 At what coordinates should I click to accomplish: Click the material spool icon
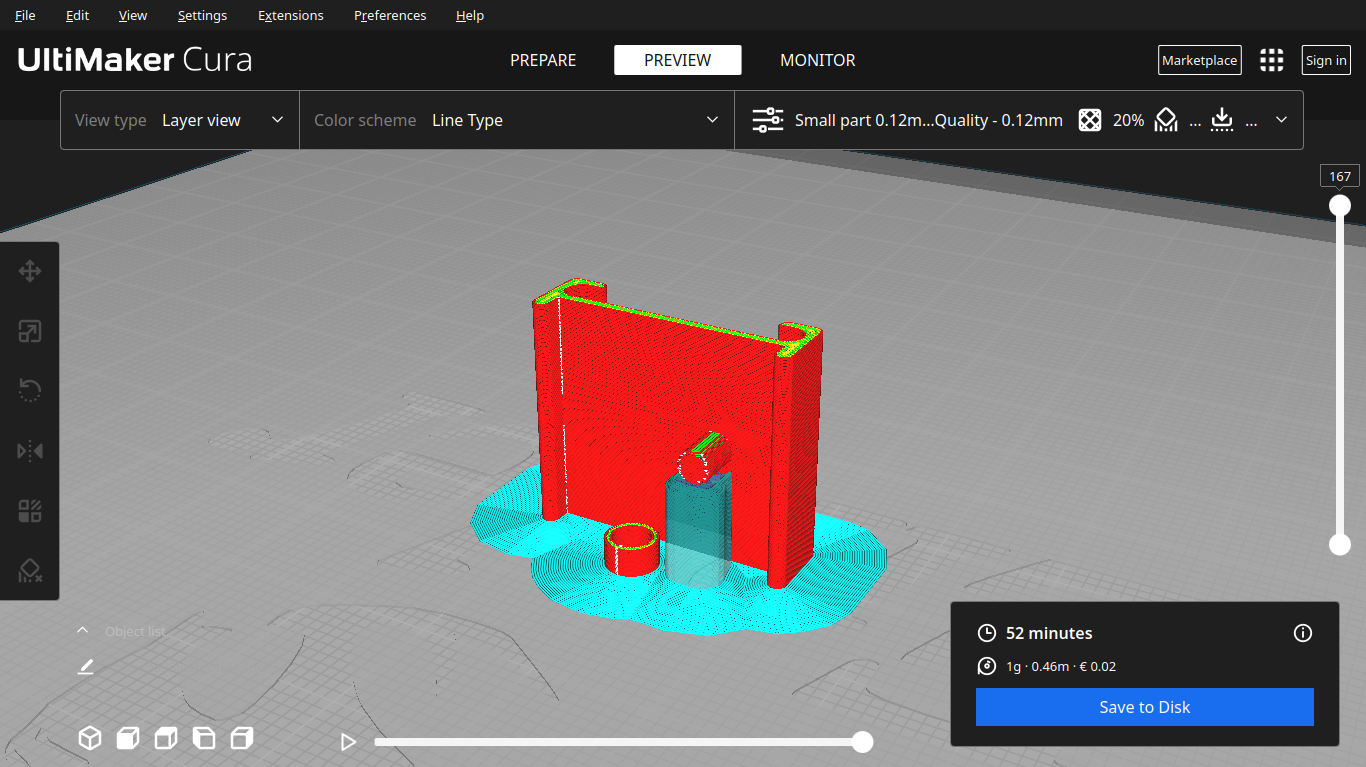pos(987,667)
